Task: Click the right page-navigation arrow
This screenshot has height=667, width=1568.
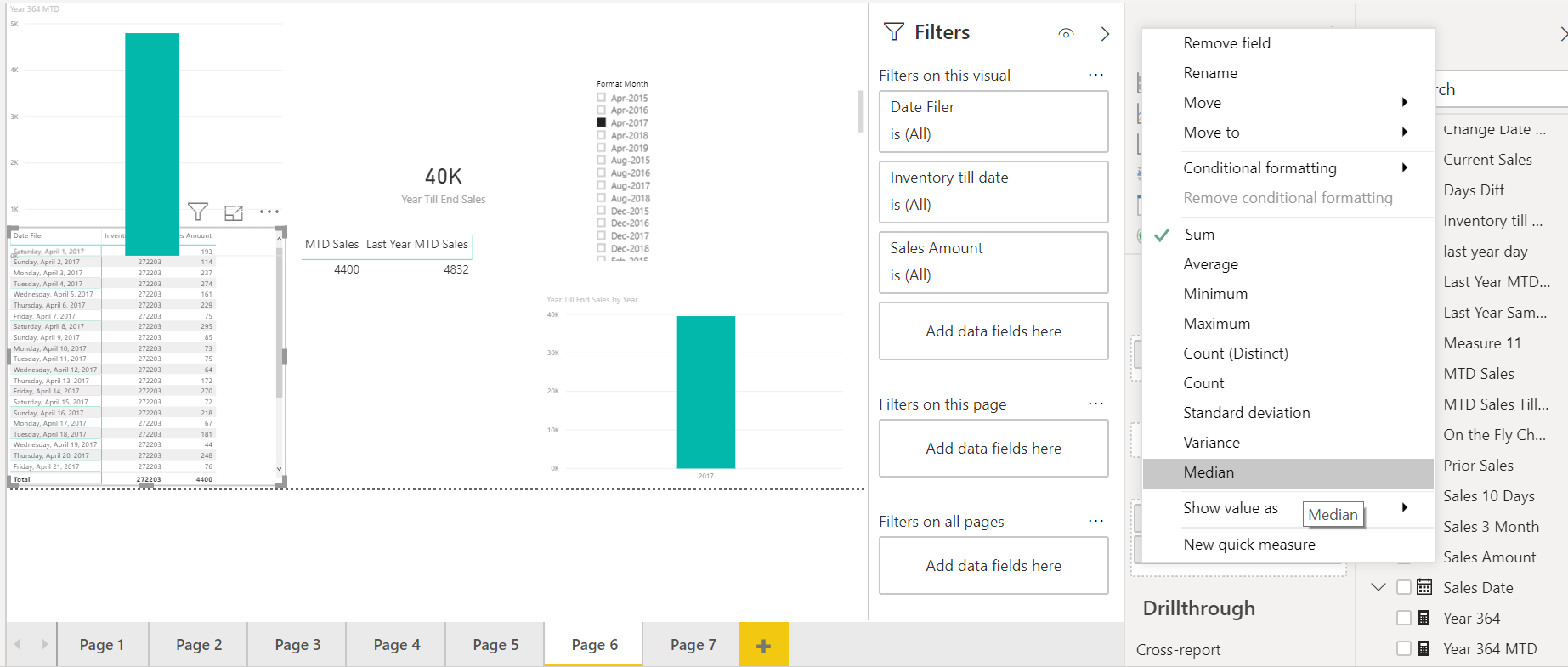Action: (45, 644)
